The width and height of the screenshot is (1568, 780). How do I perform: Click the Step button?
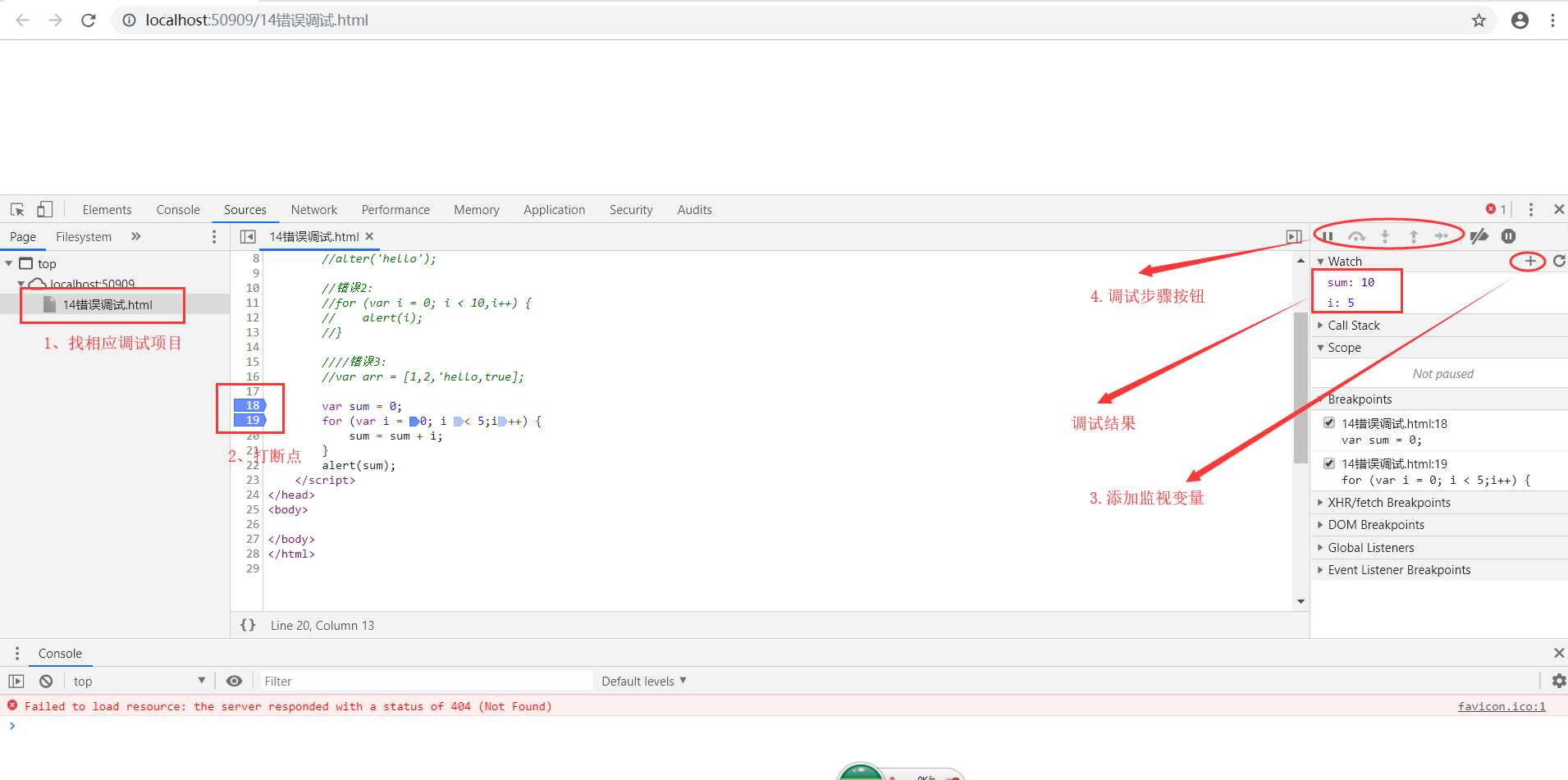pyautogui.click(x=1442, y=236)
